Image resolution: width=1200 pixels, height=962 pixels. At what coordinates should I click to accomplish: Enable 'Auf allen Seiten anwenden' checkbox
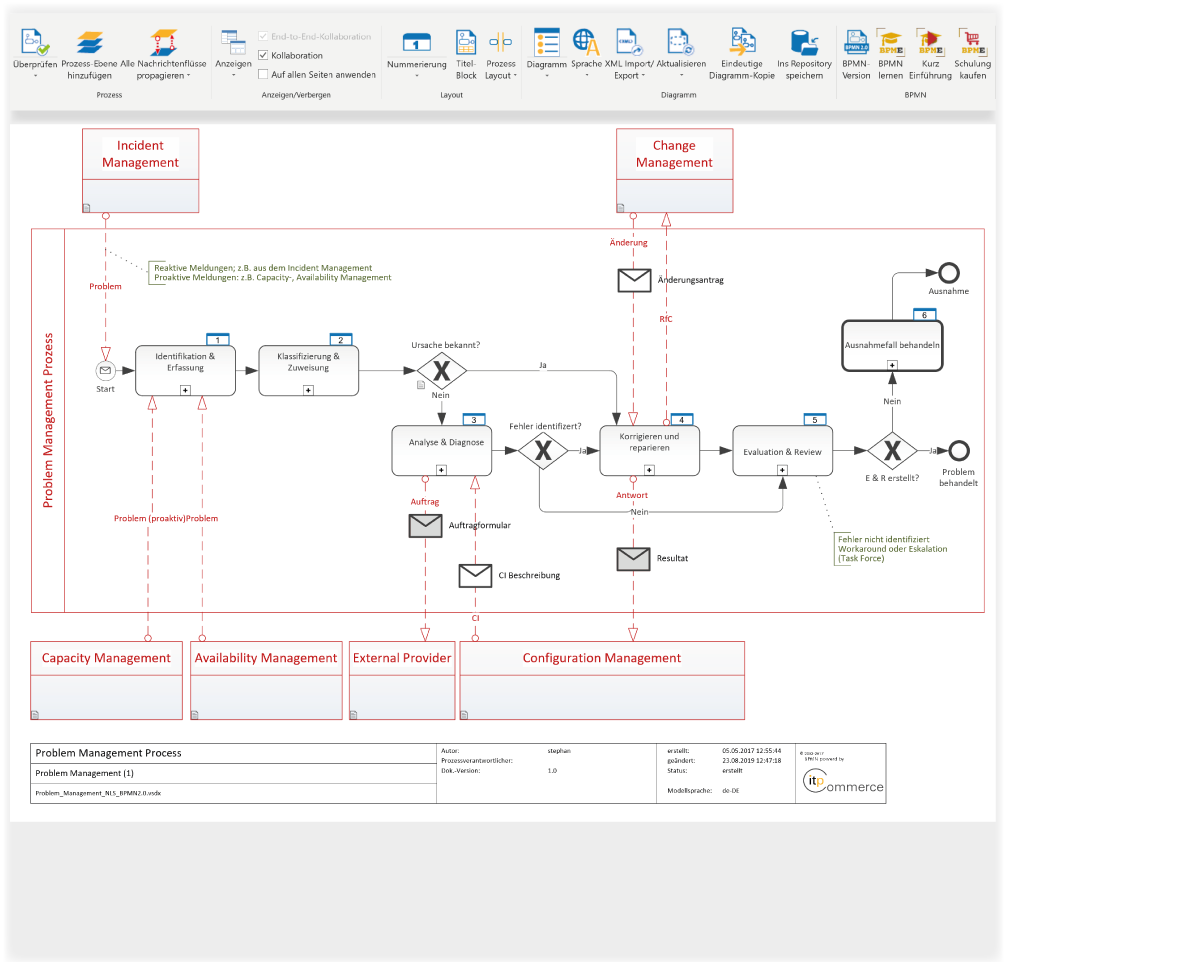pyautogui.click(x=263, y=74)
